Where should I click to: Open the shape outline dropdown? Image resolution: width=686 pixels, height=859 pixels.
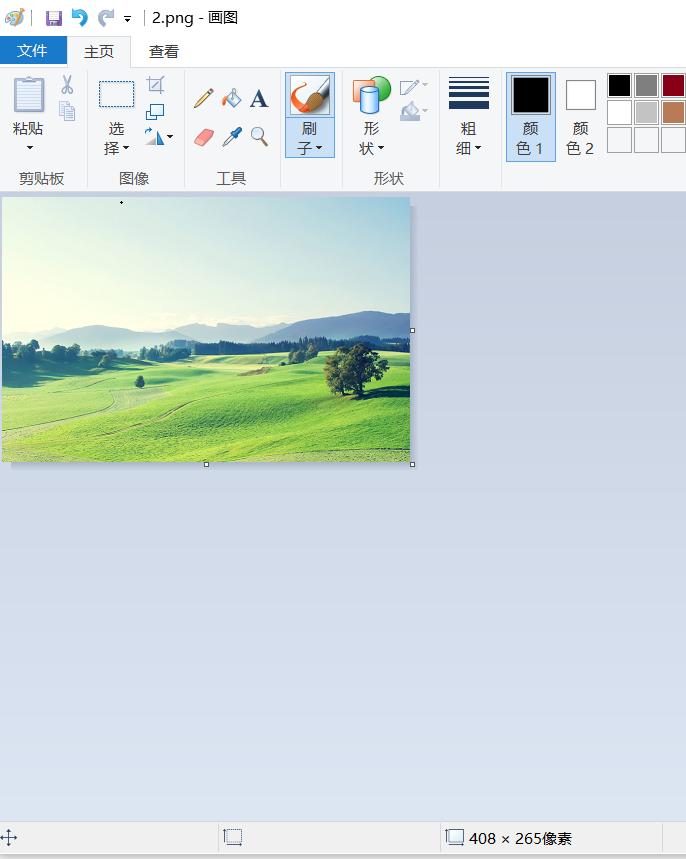point(414,87)
